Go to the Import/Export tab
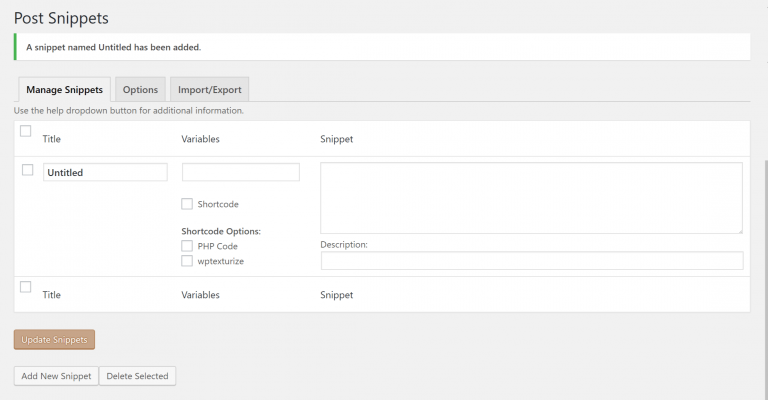Image resolution: width=768 pixels, height=400 pixels. pos(209,89)
